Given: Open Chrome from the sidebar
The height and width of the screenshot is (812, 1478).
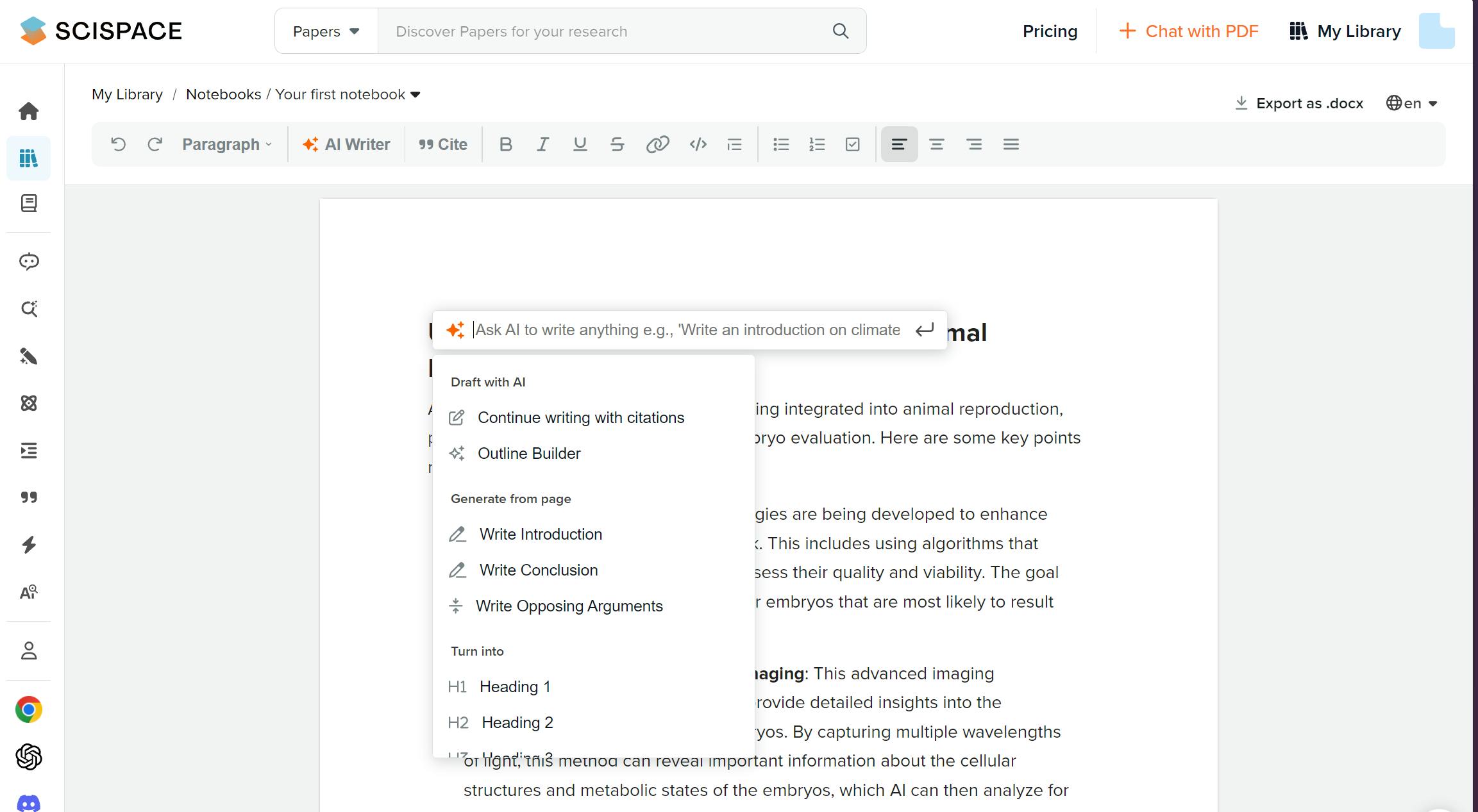Looking at the screenshot, I should pyautogui.click(x=29, y=709).
